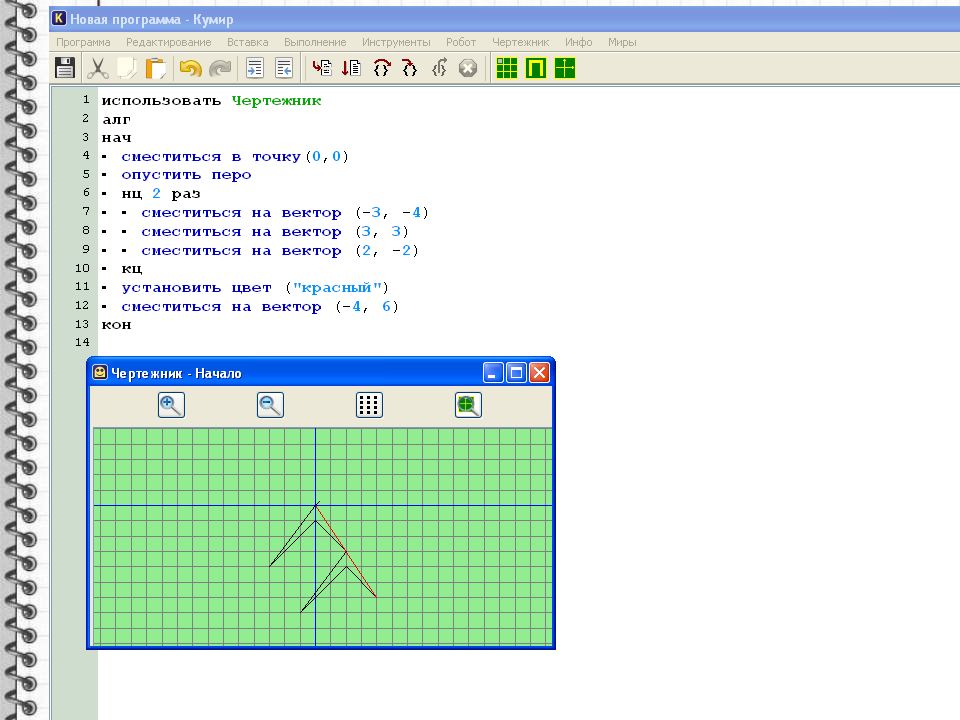Image resolution: width=960 pixels, height=720 pixels.
Task: Maximize the Чертежник window
Action: point(516,372)
